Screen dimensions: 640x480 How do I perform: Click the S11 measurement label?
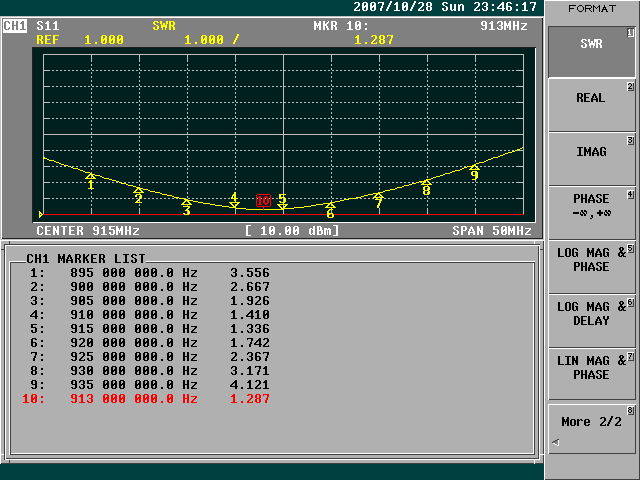click(48, 26)
